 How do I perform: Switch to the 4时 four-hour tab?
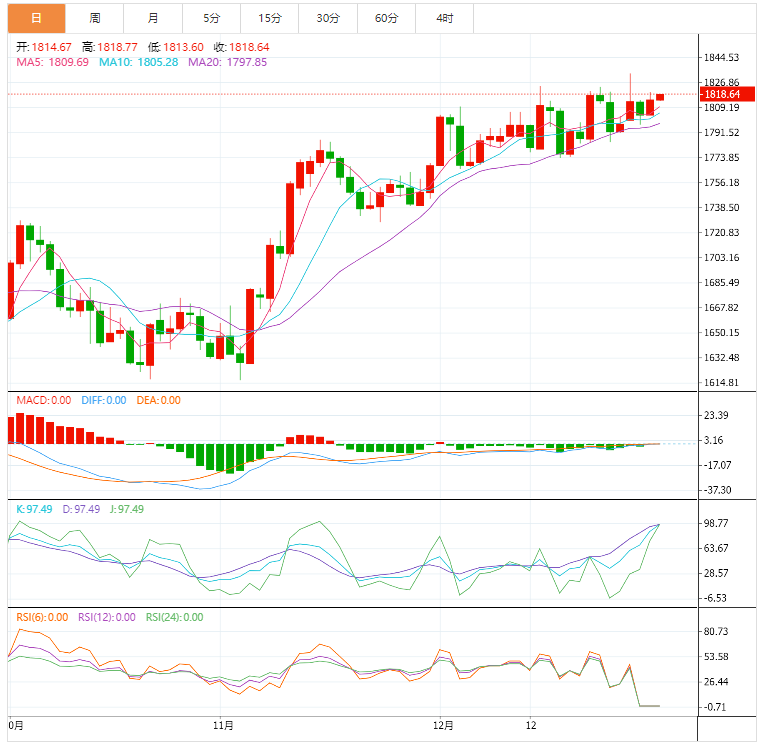[444, 18]
